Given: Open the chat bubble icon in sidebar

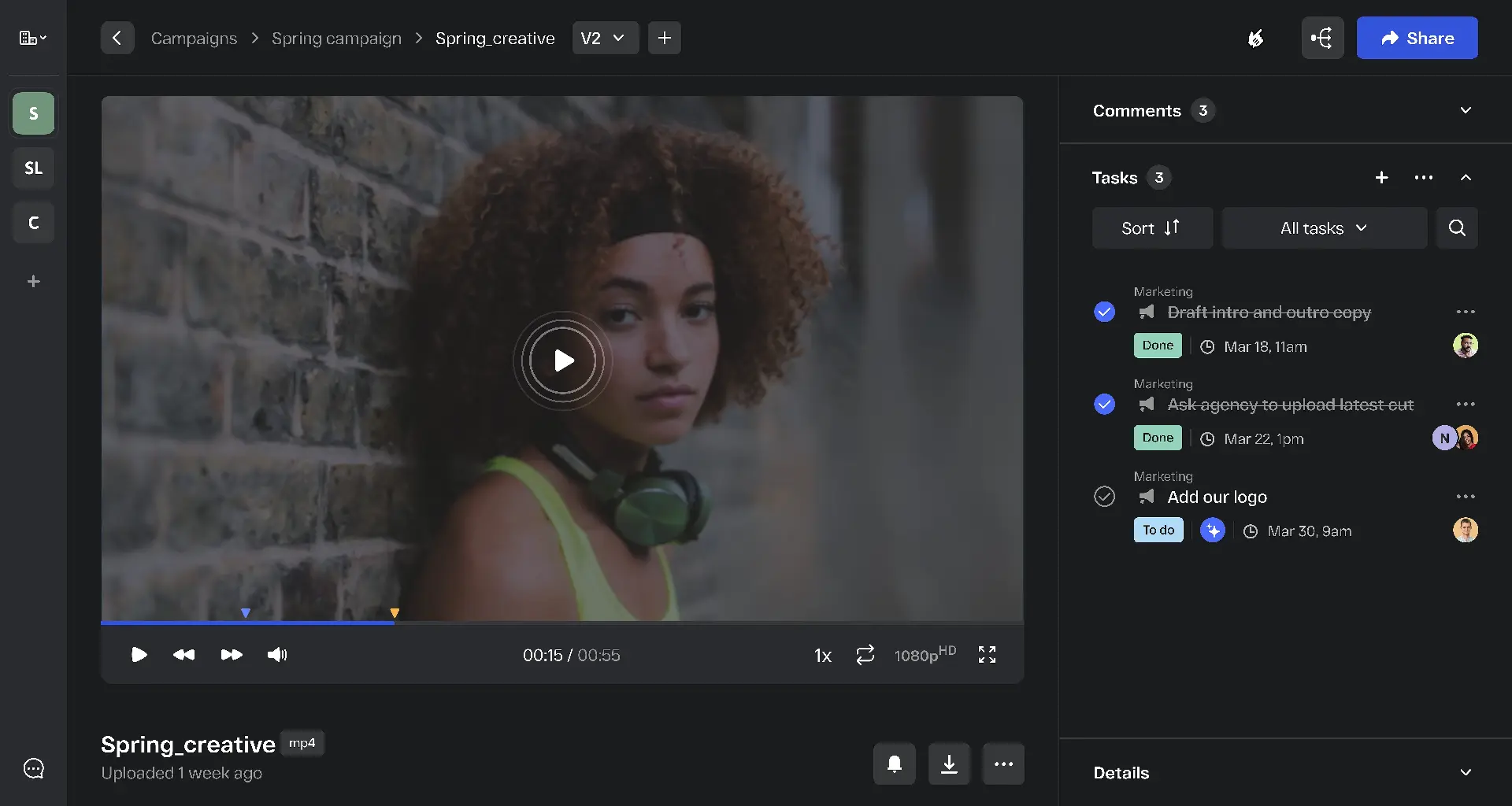Looking at the screenshot, I should click(x=34, y=768).
